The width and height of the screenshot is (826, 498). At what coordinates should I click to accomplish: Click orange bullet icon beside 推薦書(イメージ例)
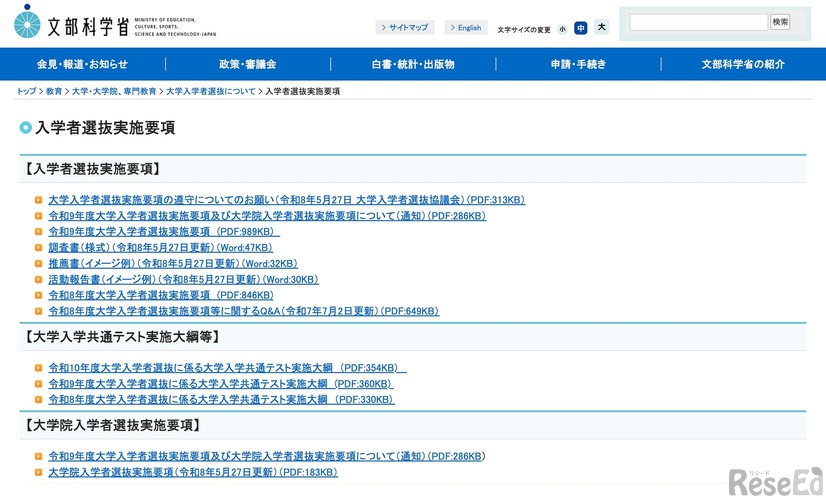38,263
